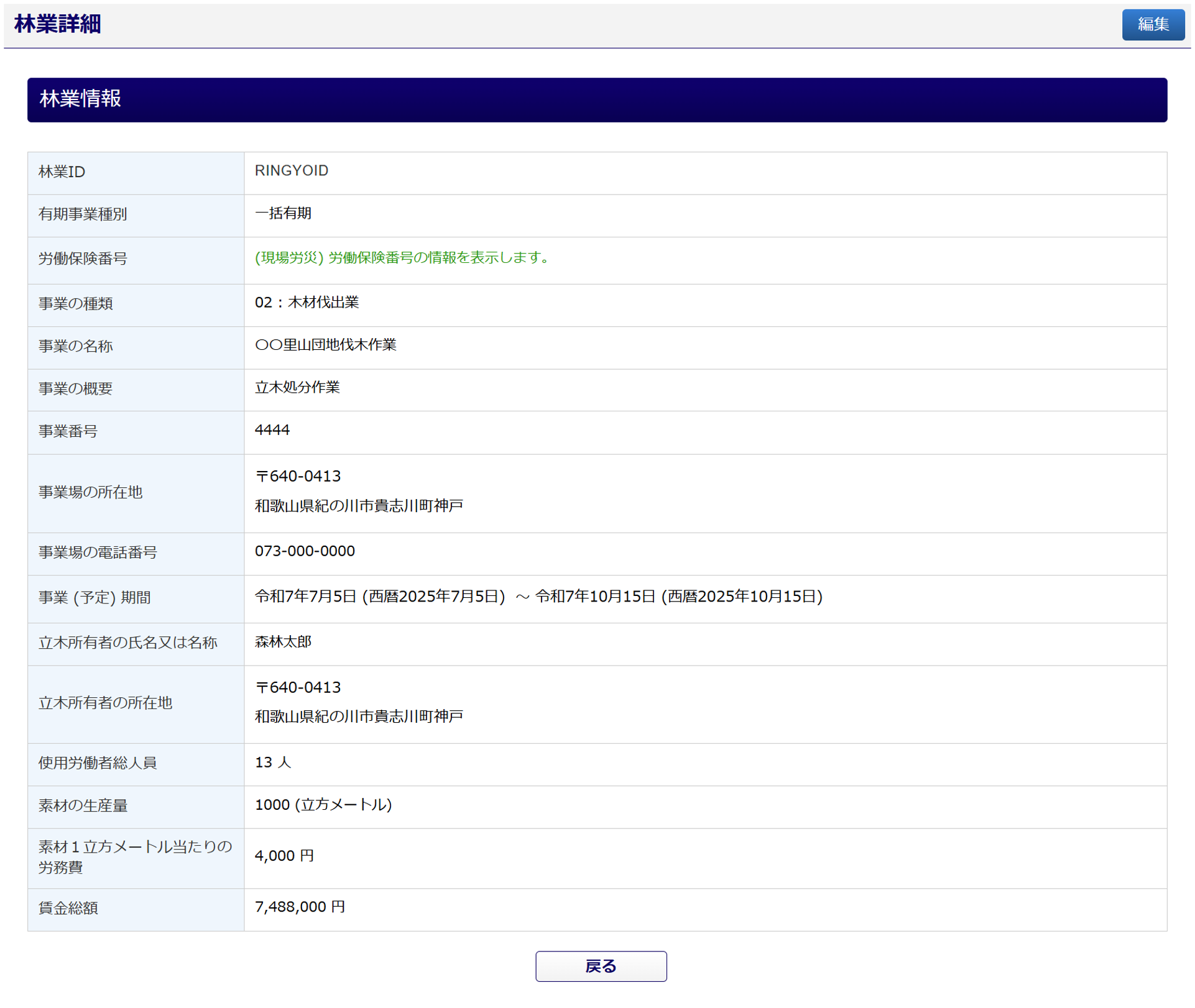Screen dimensions: 1195x1008
Task: Click the 立木所有者の所在地 address line
Action: click(x=359, y=717)
